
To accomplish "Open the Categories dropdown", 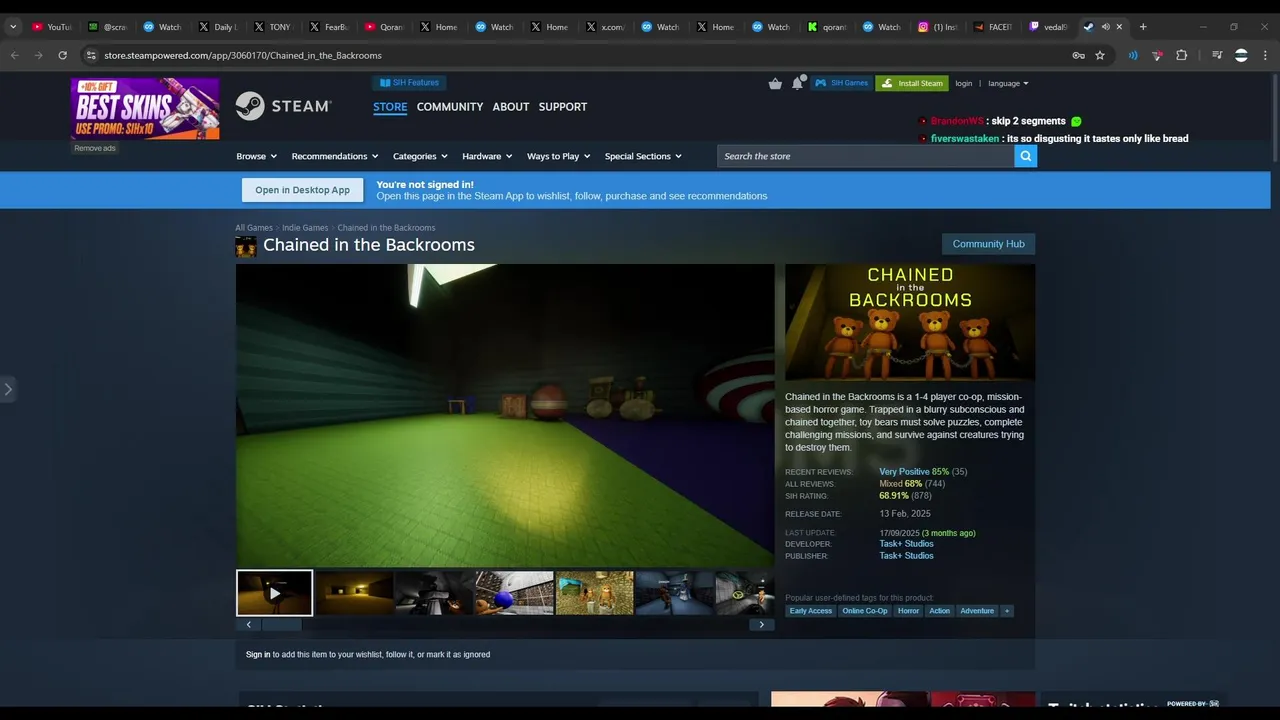I will 420,156.
